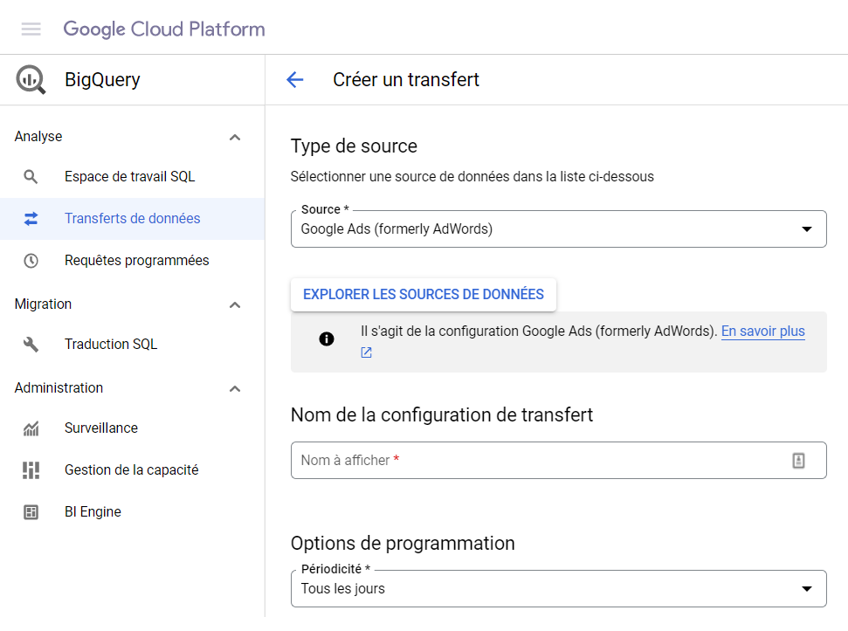Open the hamburger navigation menu

pyautogui.click(x=31, y=29)
